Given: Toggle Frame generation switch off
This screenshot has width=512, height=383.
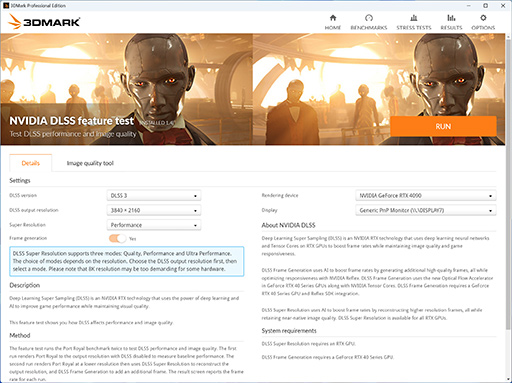Looking at the screenshot, I should coord(117,238).
